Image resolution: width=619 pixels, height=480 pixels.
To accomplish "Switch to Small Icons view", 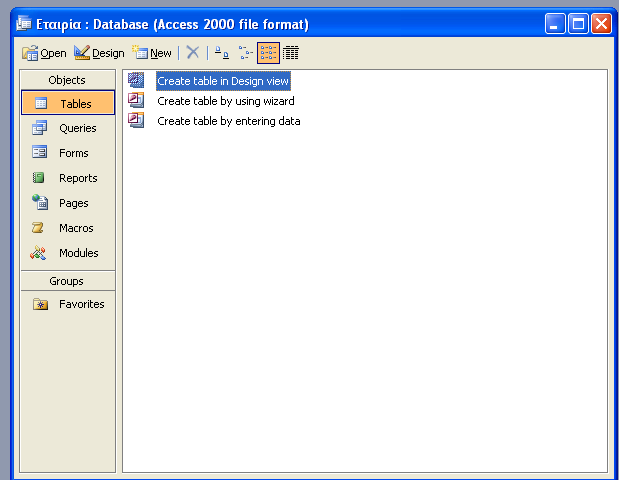I will coord(245,53).
